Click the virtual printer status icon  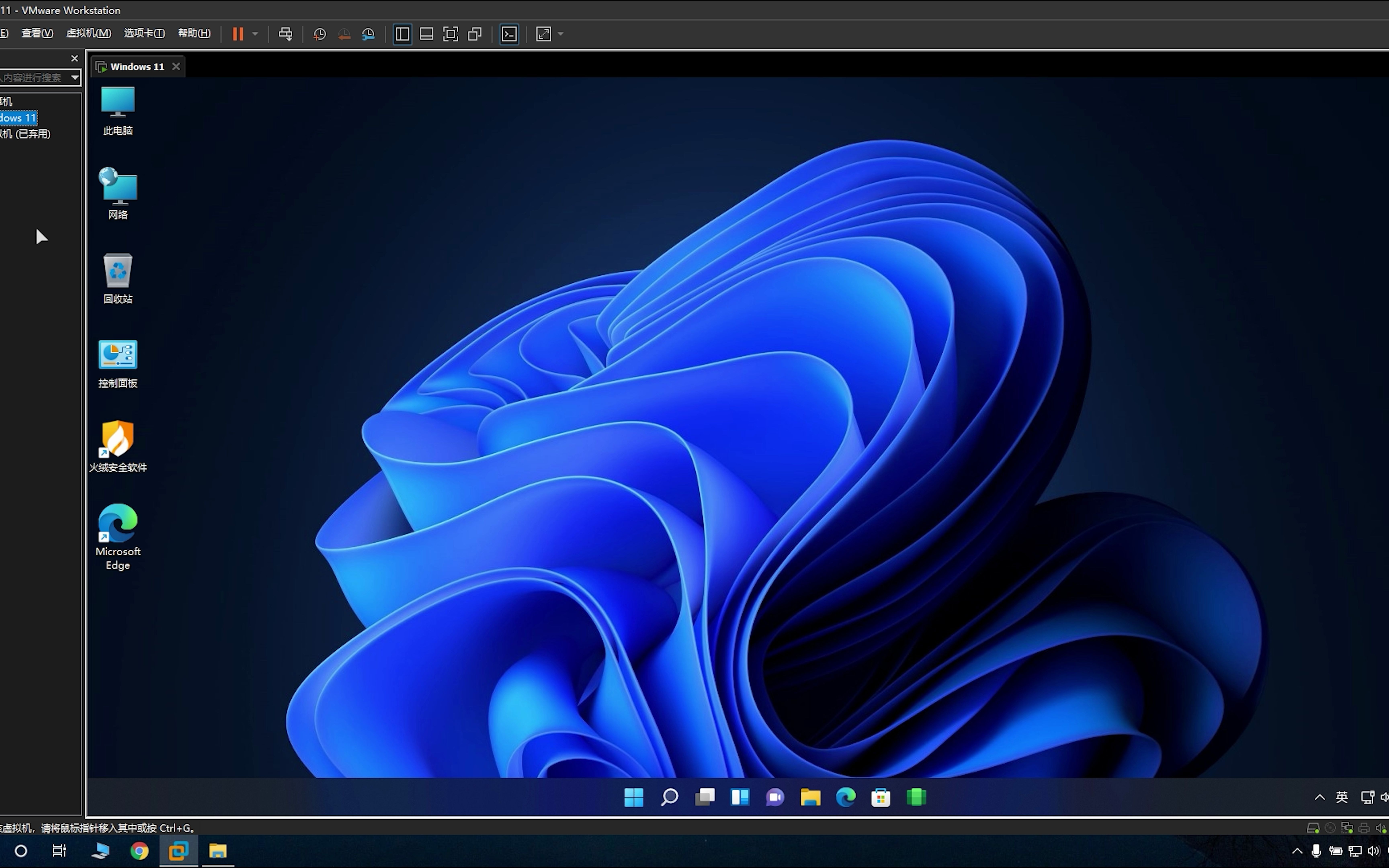[x=1364, y=827]
